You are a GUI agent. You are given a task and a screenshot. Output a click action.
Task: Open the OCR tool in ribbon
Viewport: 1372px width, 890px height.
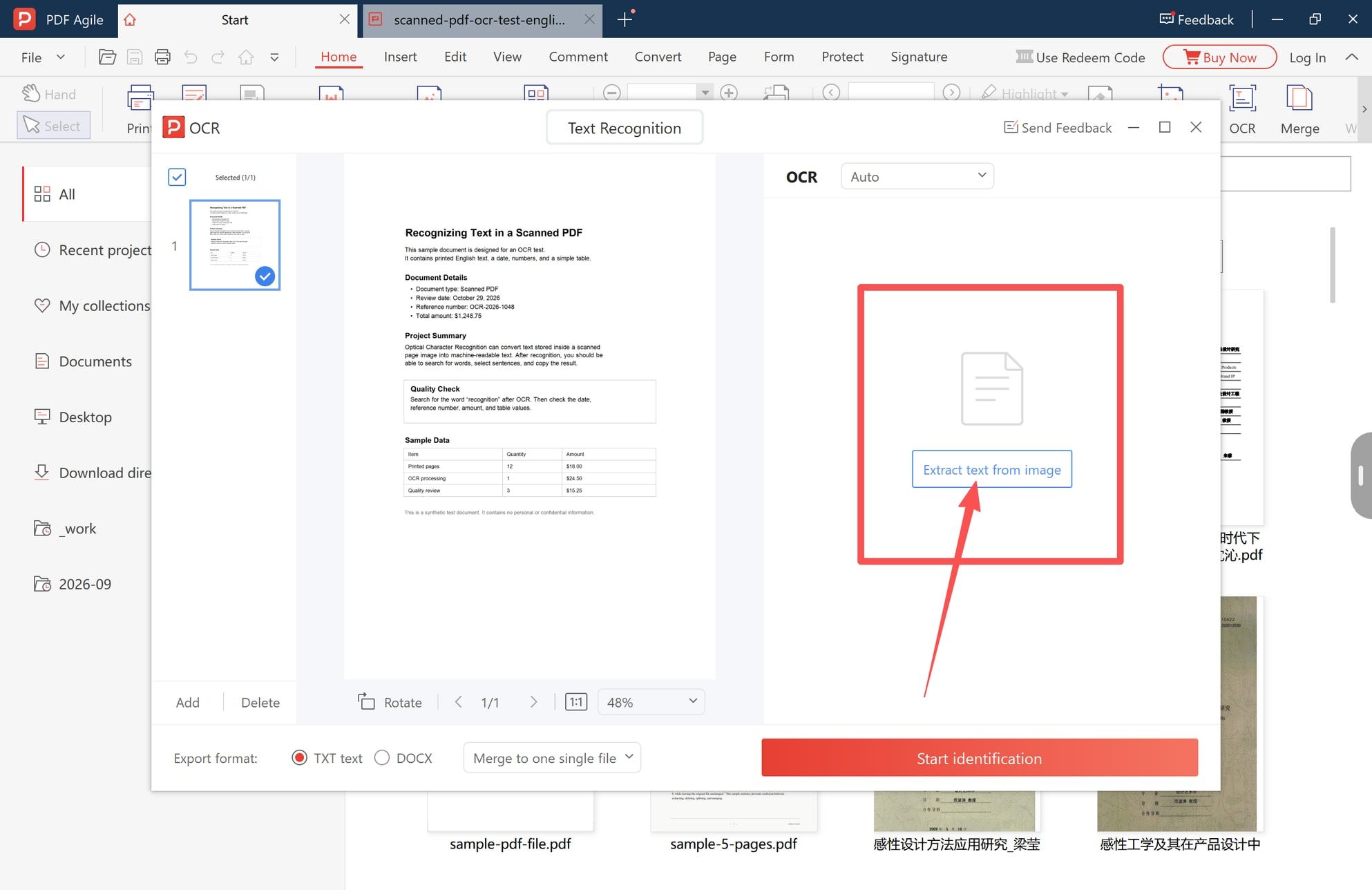pyautogui.click(x=1242, y=110)
